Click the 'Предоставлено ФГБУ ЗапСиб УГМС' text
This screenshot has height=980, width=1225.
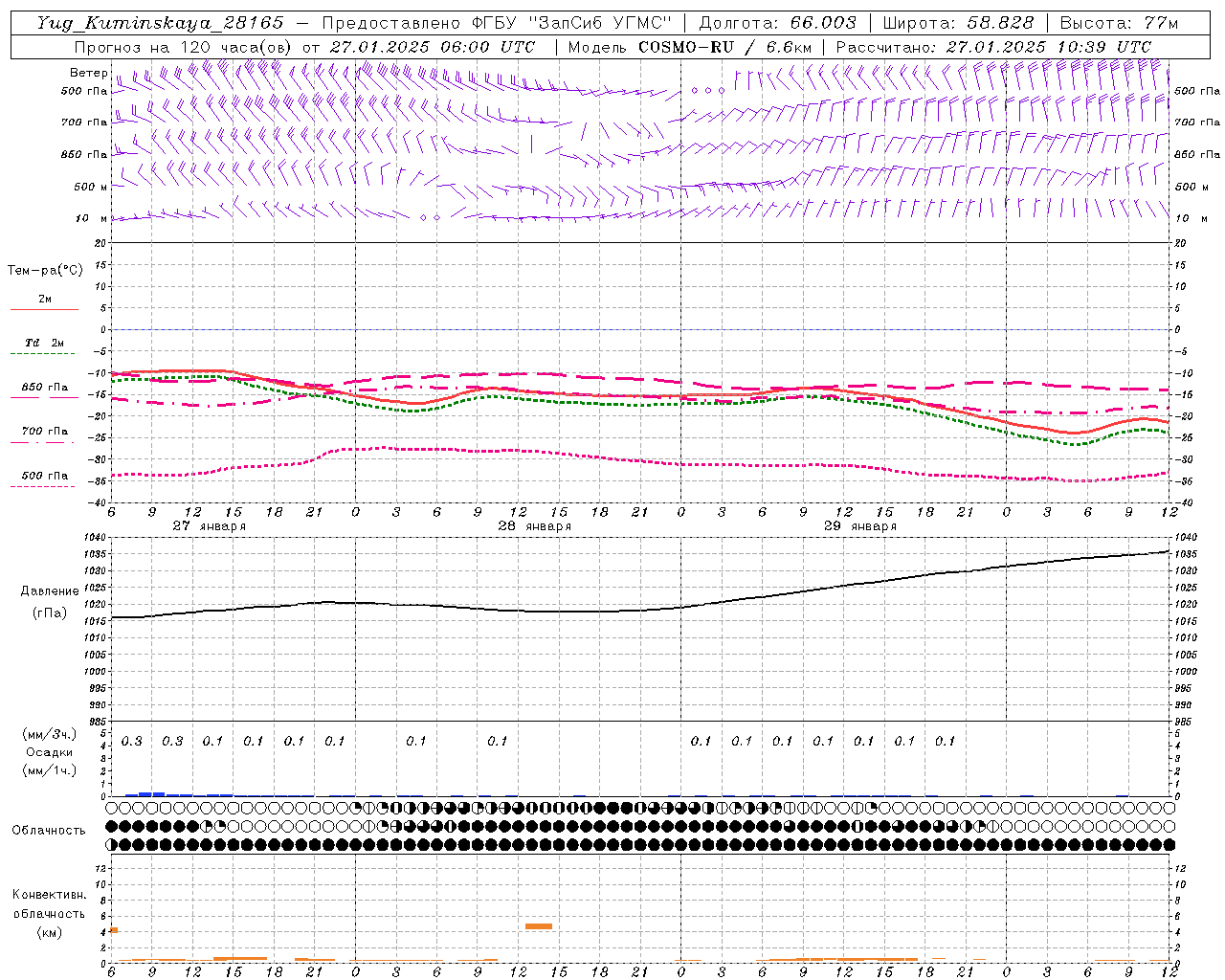click(x=497, y=23)
